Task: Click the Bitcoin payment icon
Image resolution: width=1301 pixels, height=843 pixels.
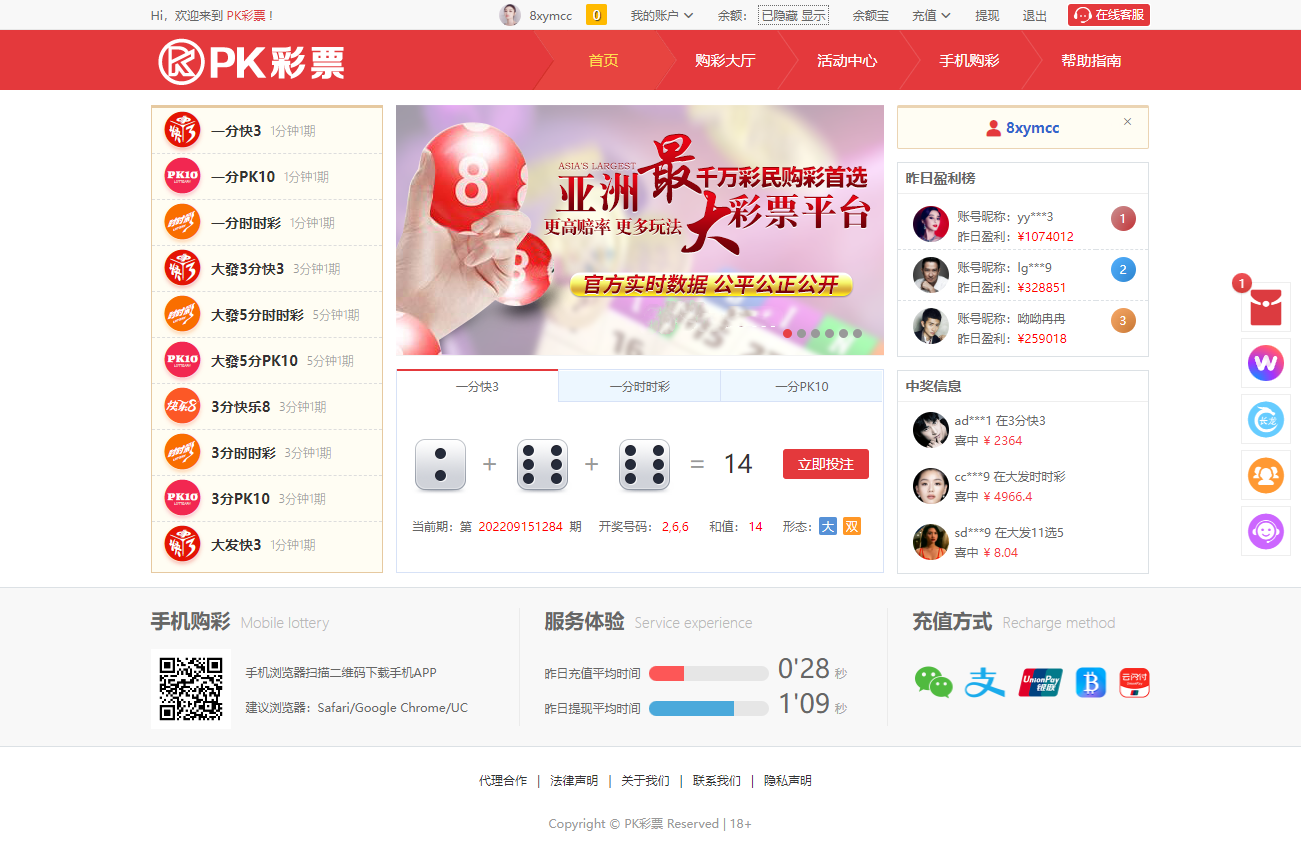Action: [x=1090, y=682]
